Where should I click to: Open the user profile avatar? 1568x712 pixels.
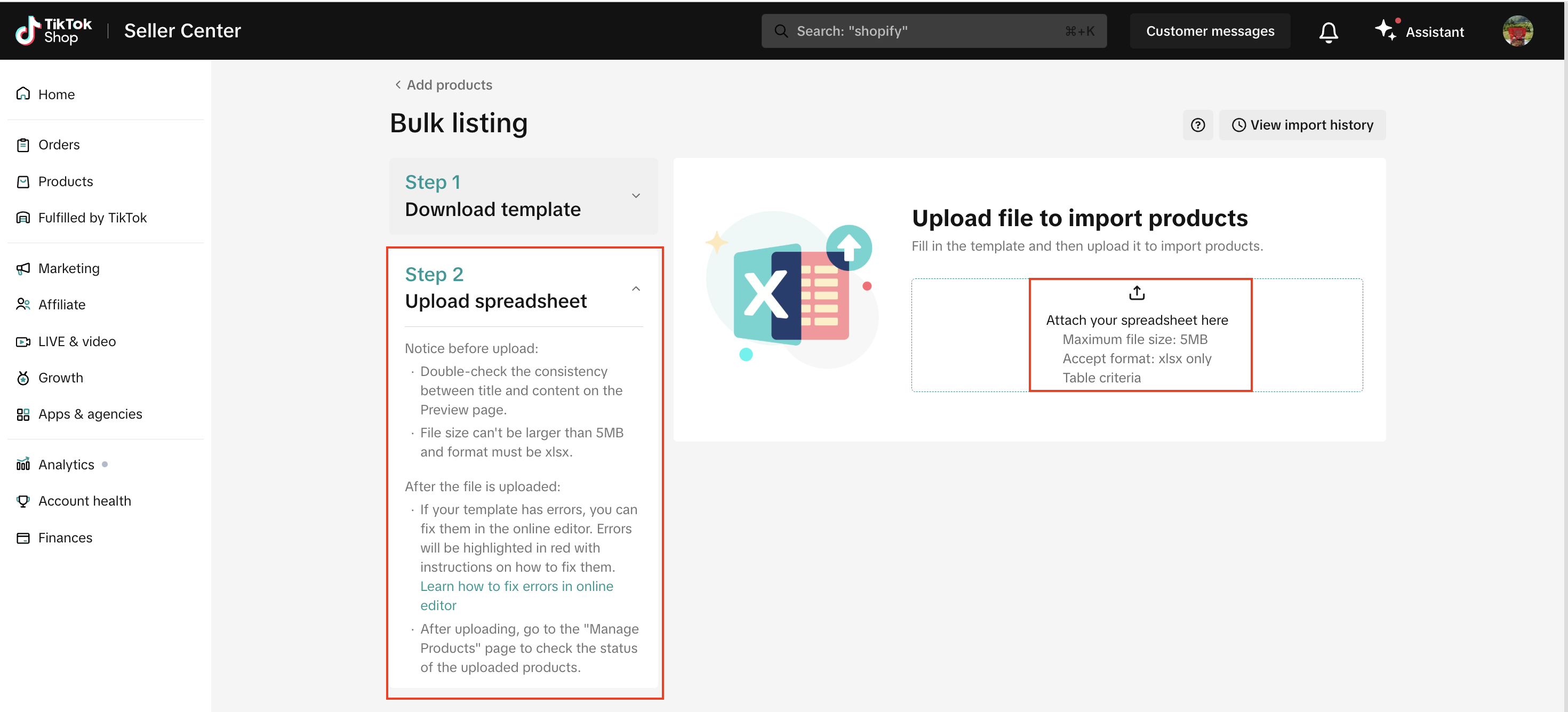point(1517,31)
